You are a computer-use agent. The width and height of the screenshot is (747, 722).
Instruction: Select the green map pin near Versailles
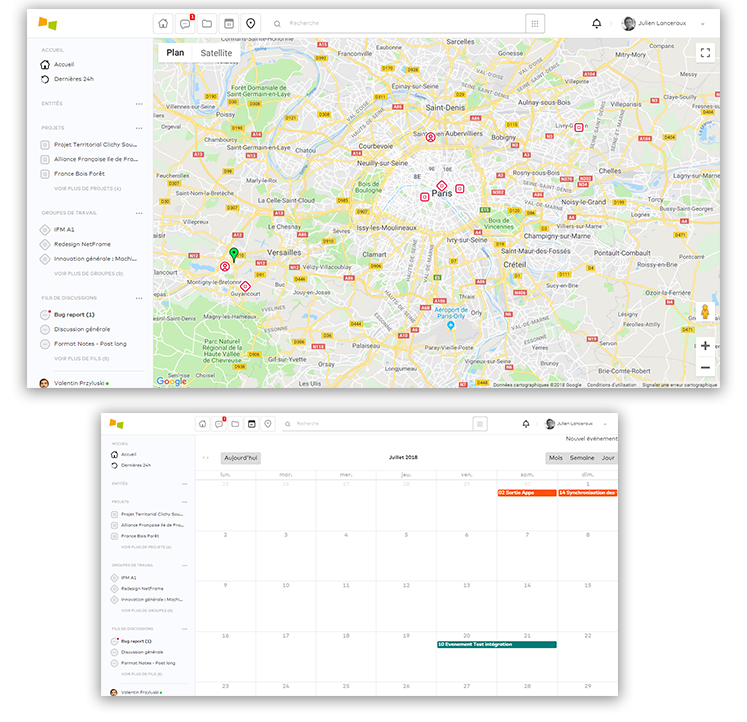point(233,254)
